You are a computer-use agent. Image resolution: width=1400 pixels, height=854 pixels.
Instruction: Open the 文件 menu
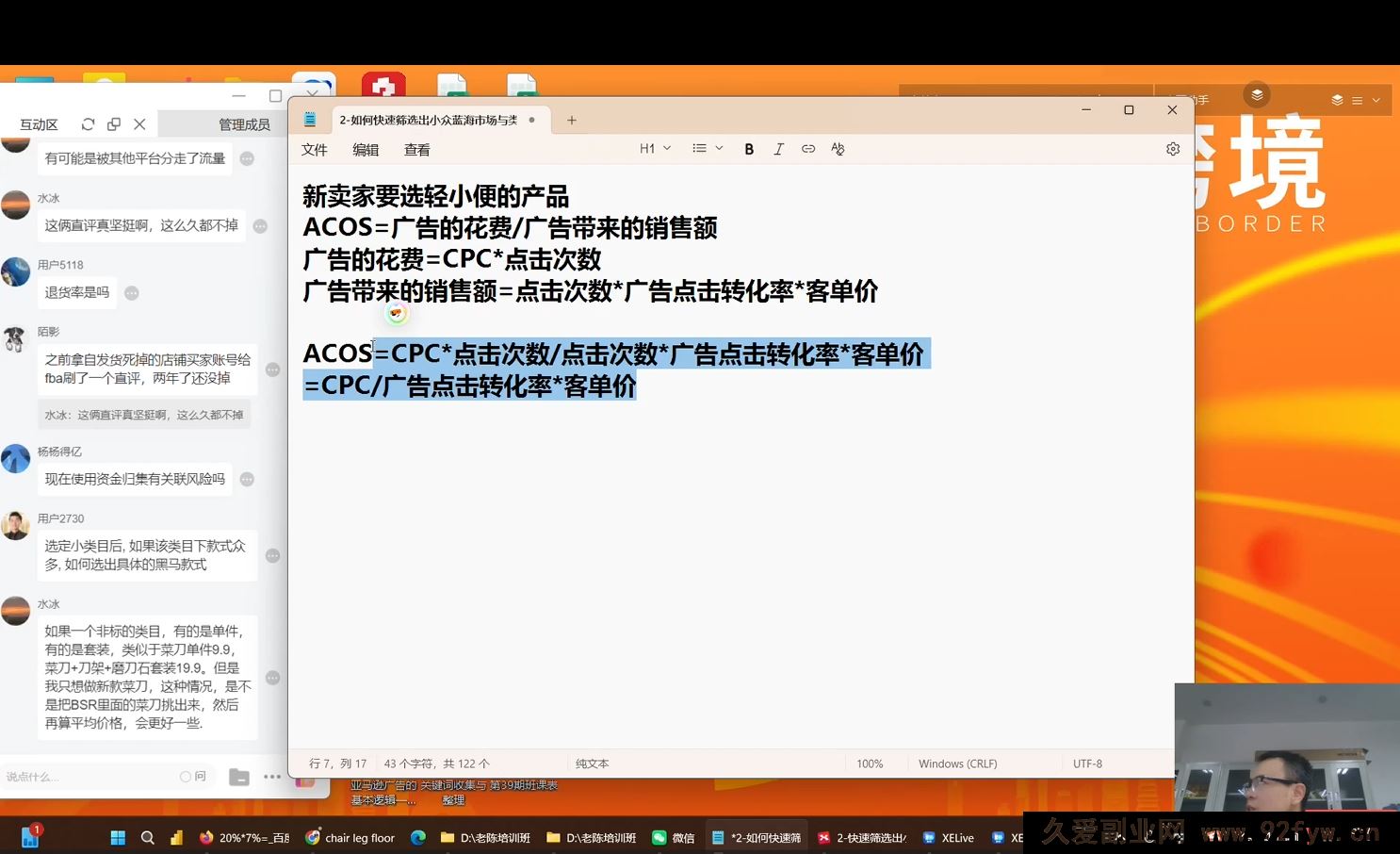tap(314, 150)
